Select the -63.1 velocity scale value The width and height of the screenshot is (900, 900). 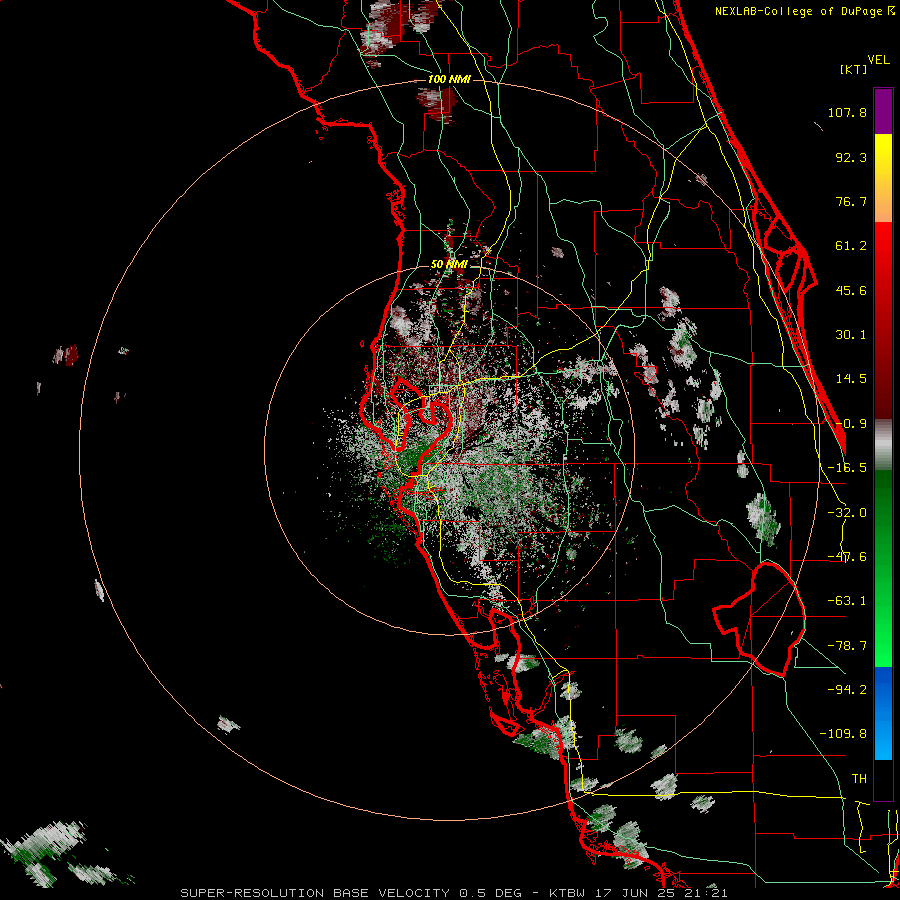tap(847, 601)
